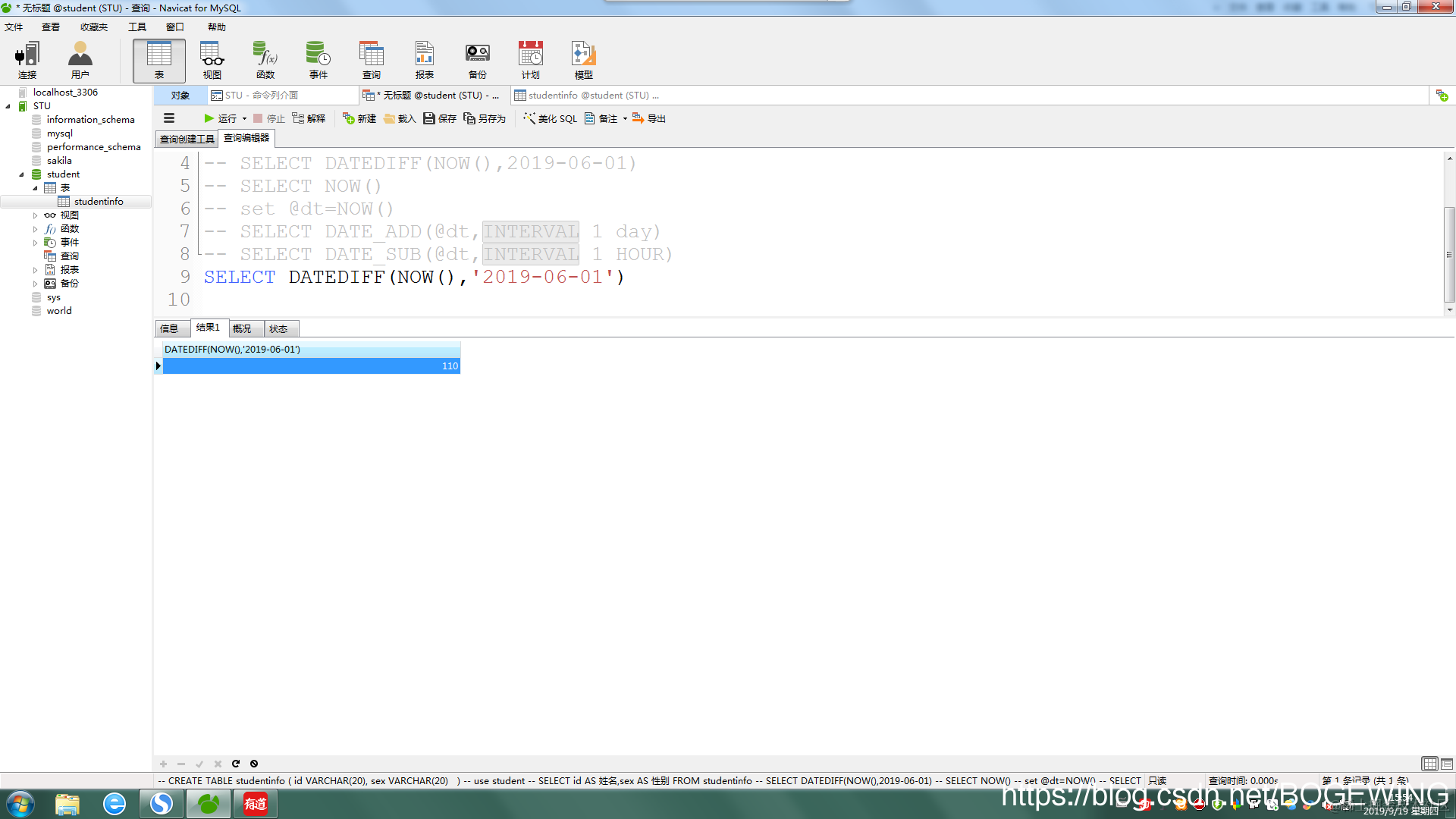Open the 运行 dropdown arrow
The width and height of the screenshot is (1456, 819).
pos(244,118)
